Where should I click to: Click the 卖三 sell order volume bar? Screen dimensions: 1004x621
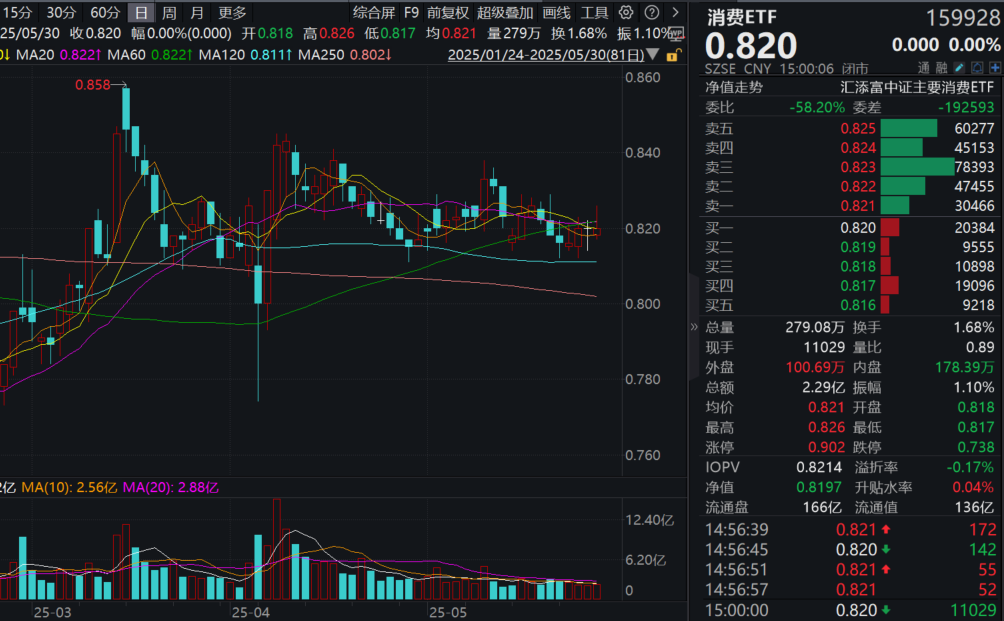pyautogui.click(x=917, y=167)
